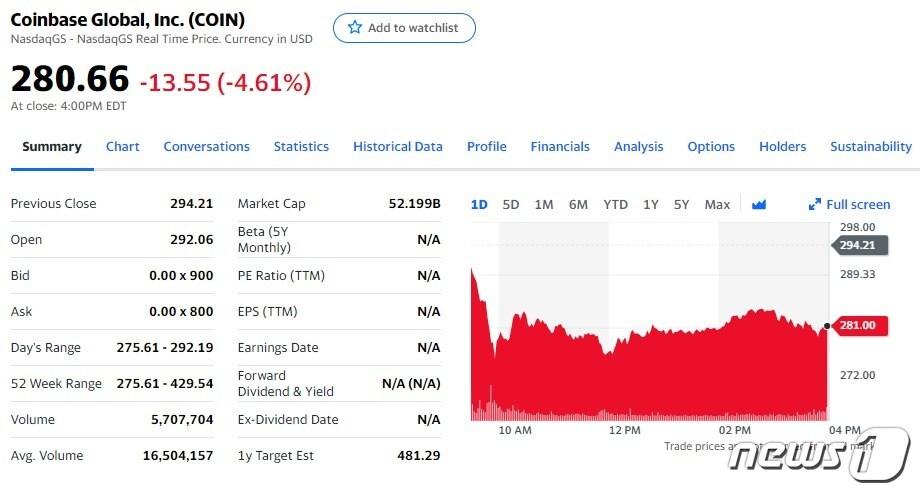
Task: Open the Options tab
Action: click(711, 147)
